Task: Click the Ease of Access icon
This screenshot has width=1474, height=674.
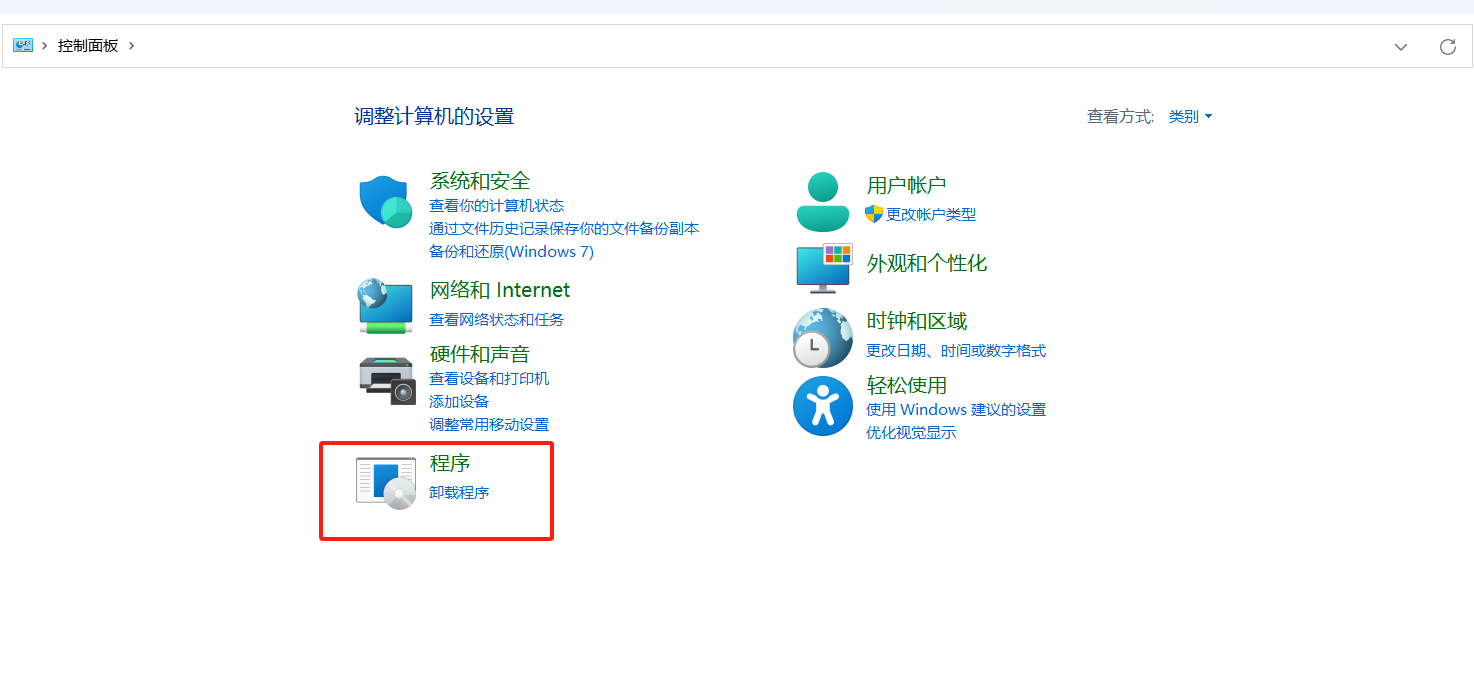Action: 822,407
